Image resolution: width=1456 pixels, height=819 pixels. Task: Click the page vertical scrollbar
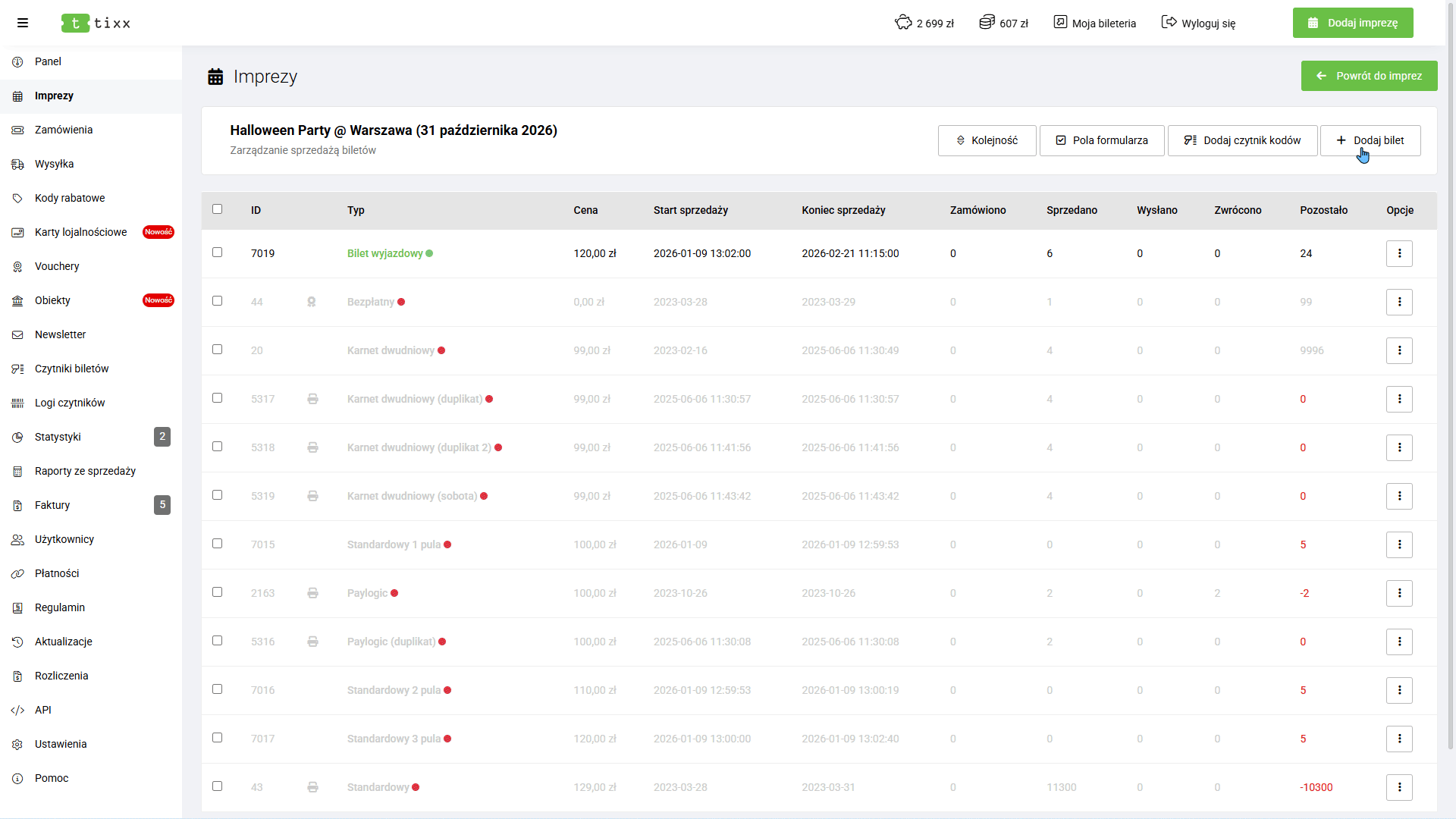click(1451, 379)
